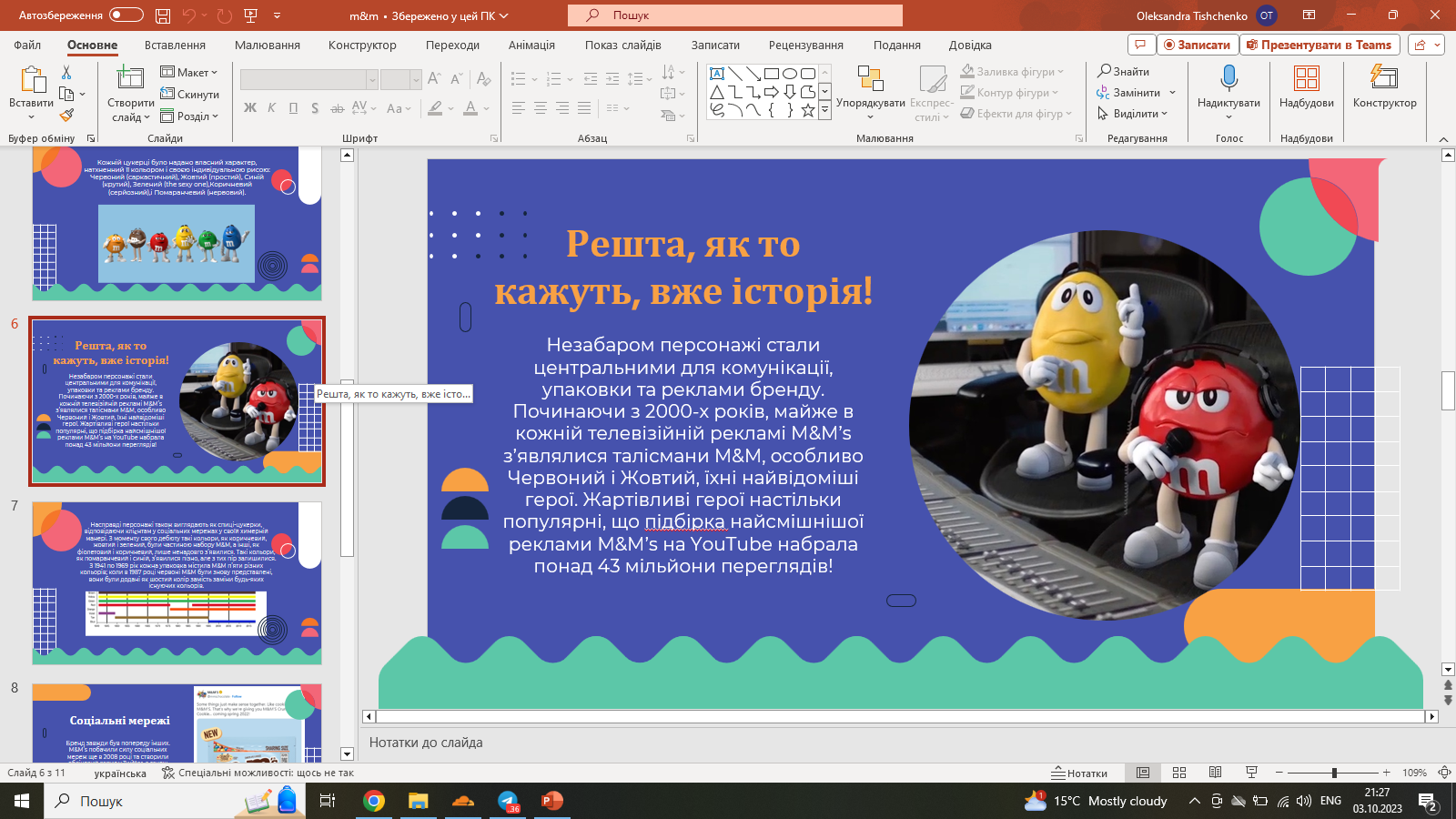This screenshot has height=819, width=1456.
Task: Click the Redo arrow icon
Action: [225, 15]
